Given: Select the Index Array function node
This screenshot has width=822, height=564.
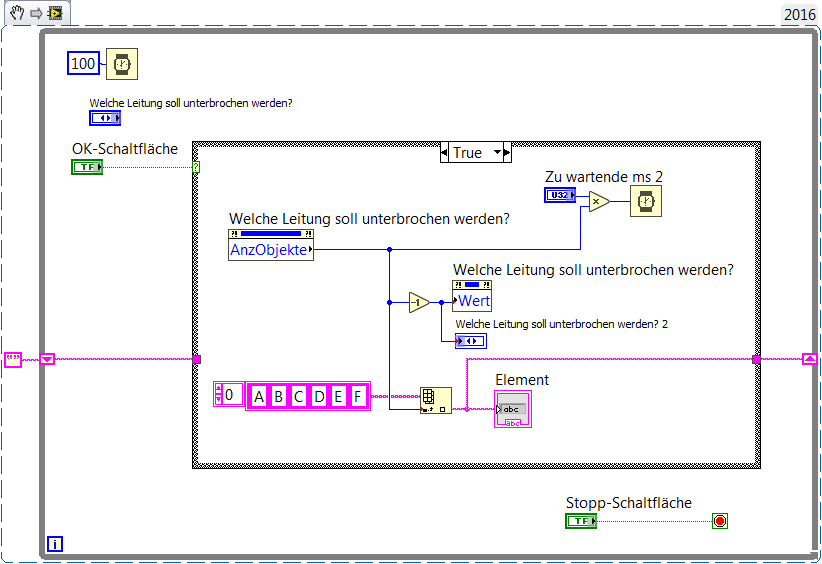Looking at the screenshot, I should click(x=436, y=400).
